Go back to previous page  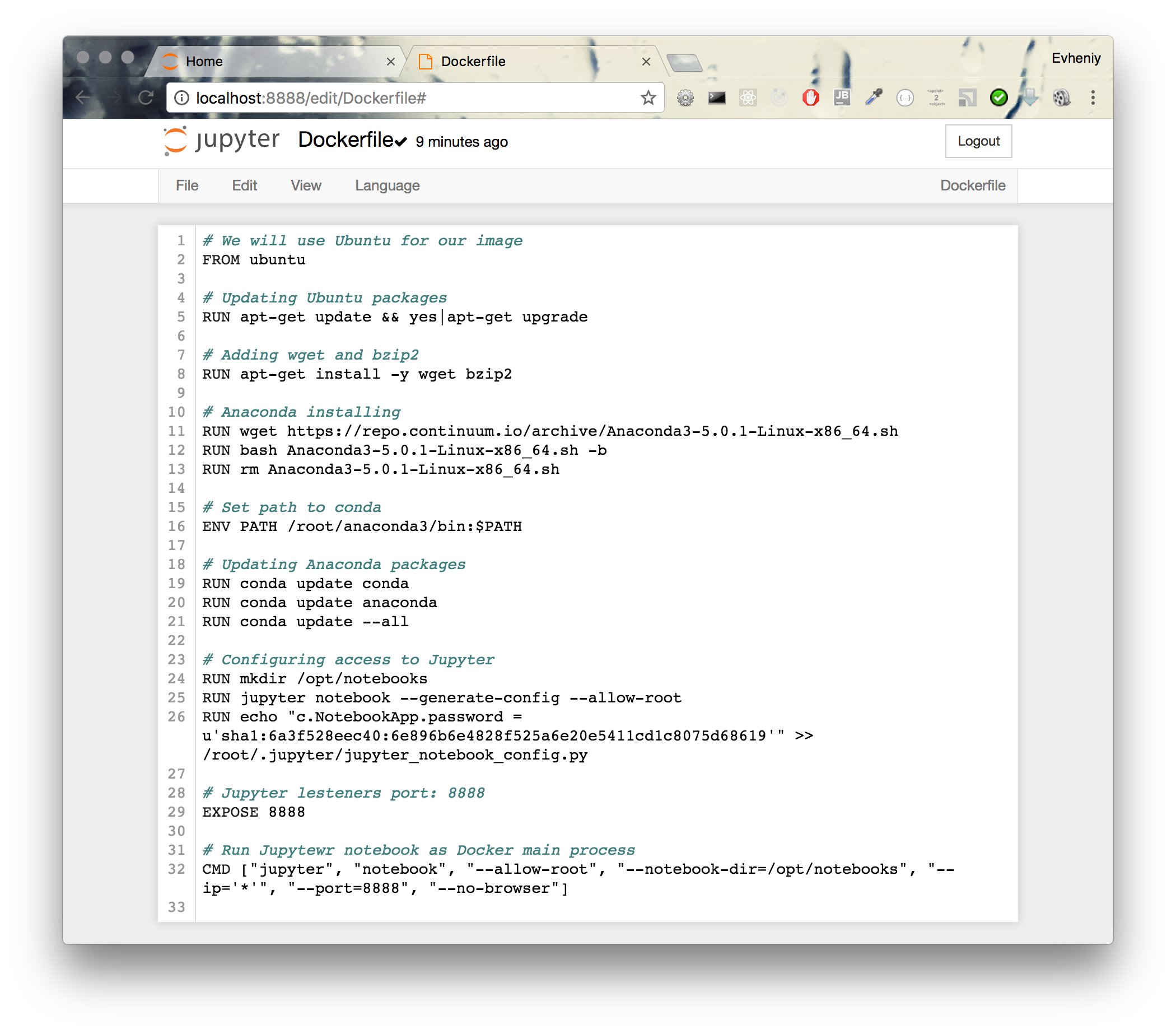click(x=83, y=98)
